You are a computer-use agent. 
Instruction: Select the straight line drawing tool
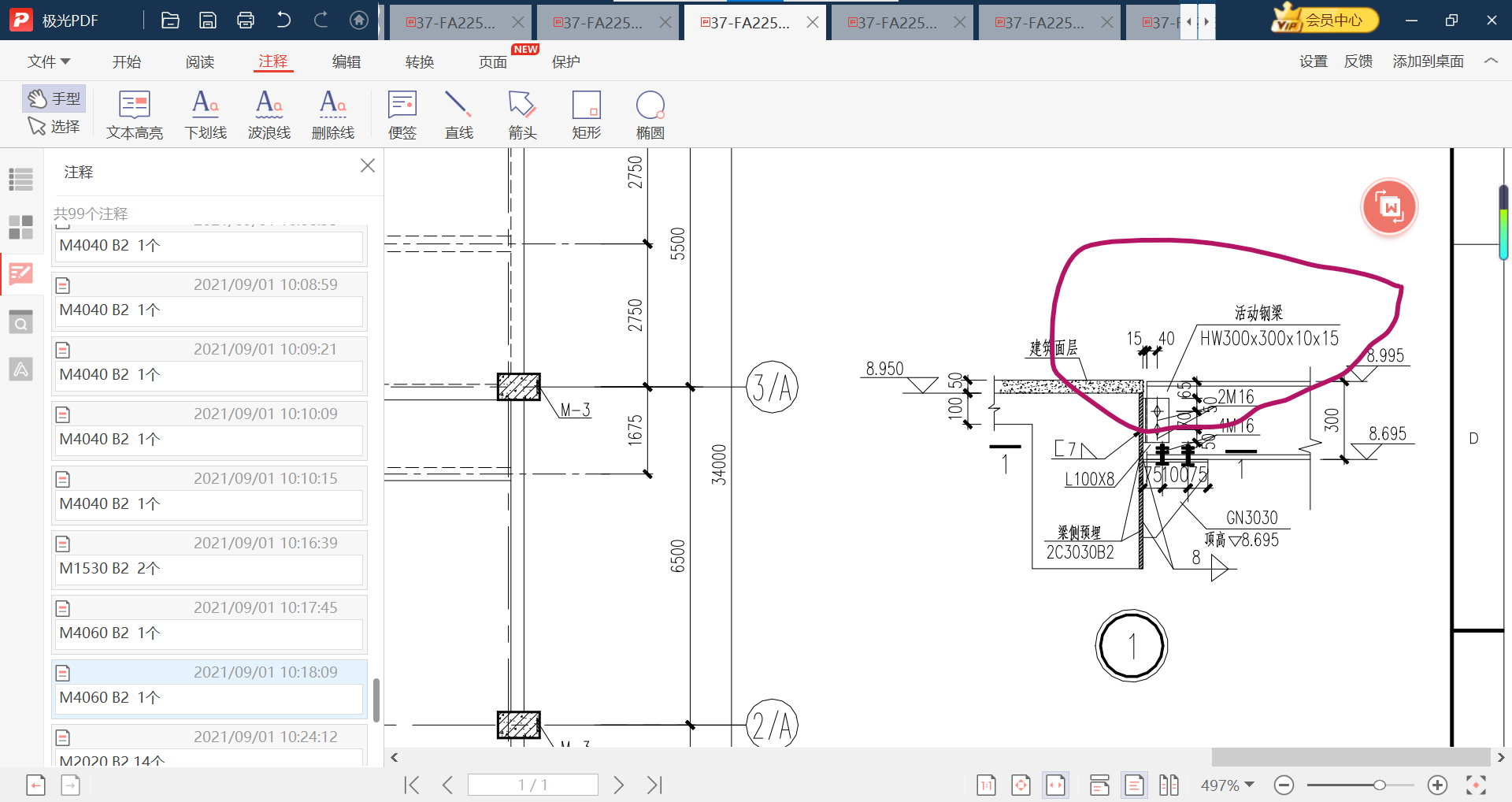(x=459, y=115)
